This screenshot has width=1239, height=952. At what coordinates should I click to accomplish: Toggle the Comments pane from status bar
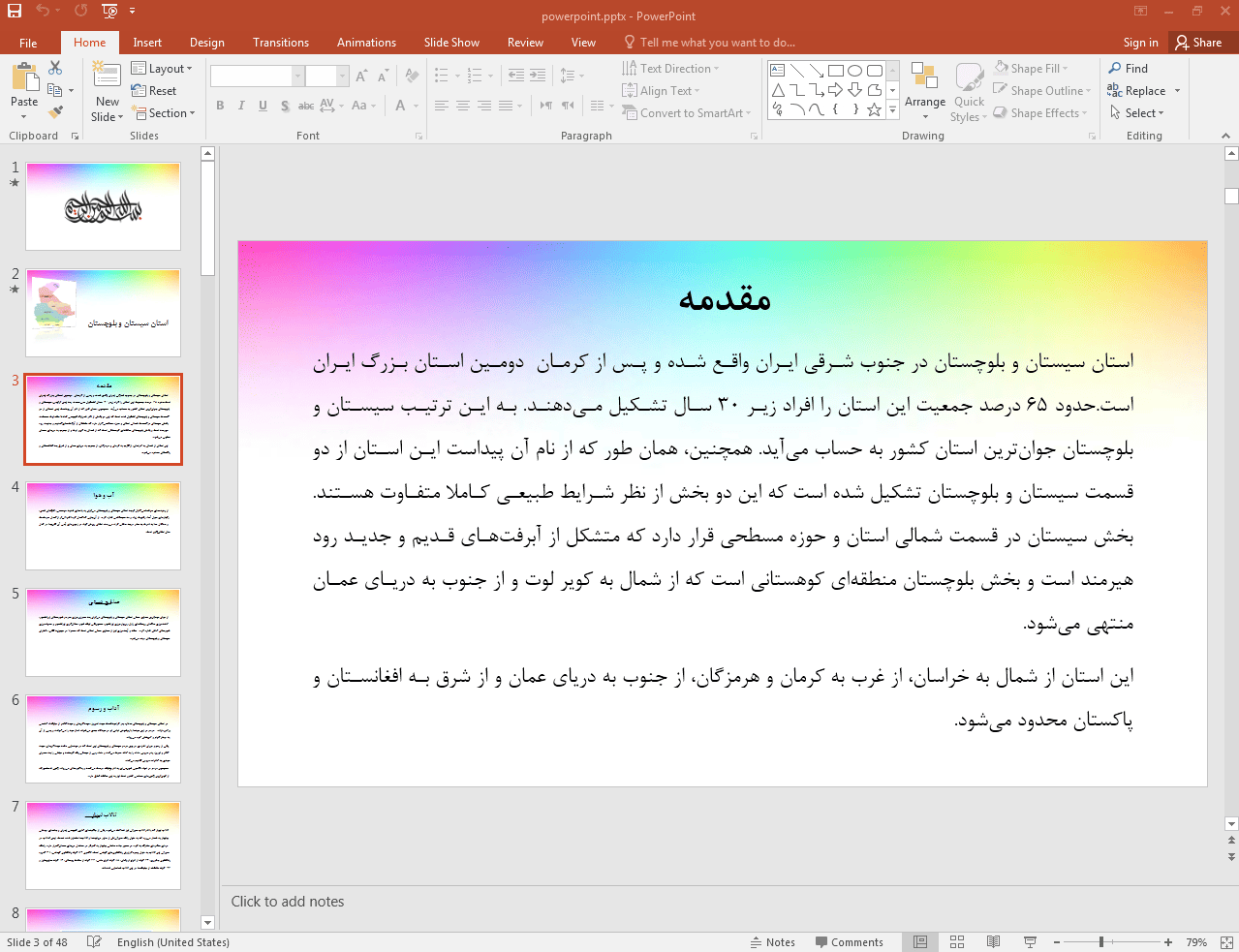pos(850,942)
